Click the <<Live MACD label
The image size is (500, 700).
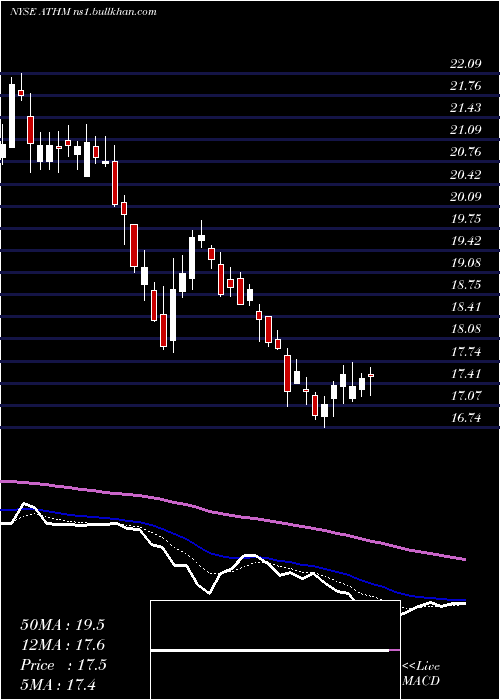[x=421, y=674]
